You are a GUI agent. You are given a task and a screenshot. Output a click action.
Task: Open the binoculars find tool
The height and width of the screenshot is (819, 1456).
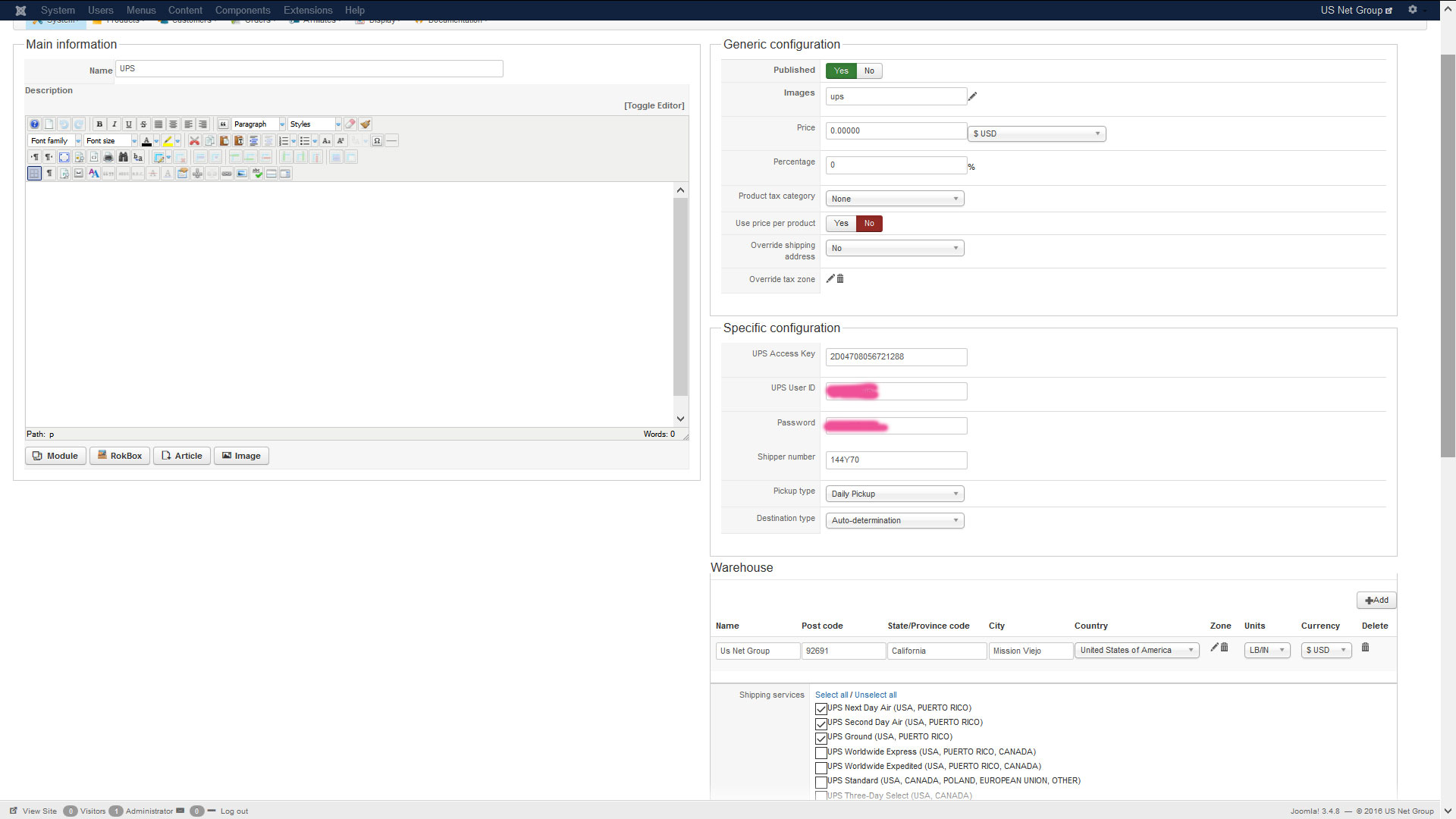(x=123, y=157)
